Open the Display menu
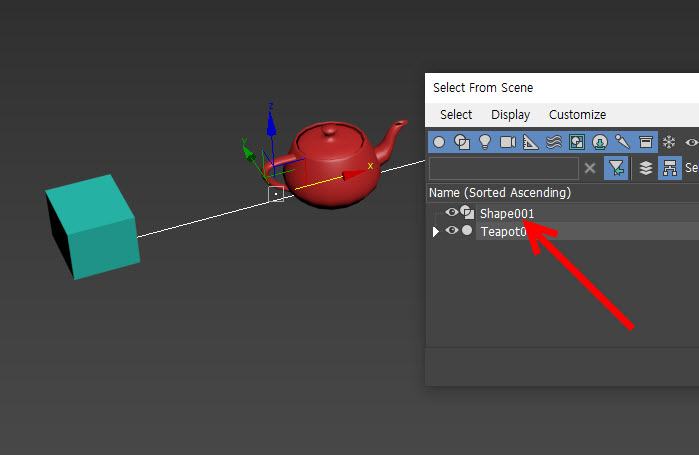The image size is (699, 455). tap(510, 115)
